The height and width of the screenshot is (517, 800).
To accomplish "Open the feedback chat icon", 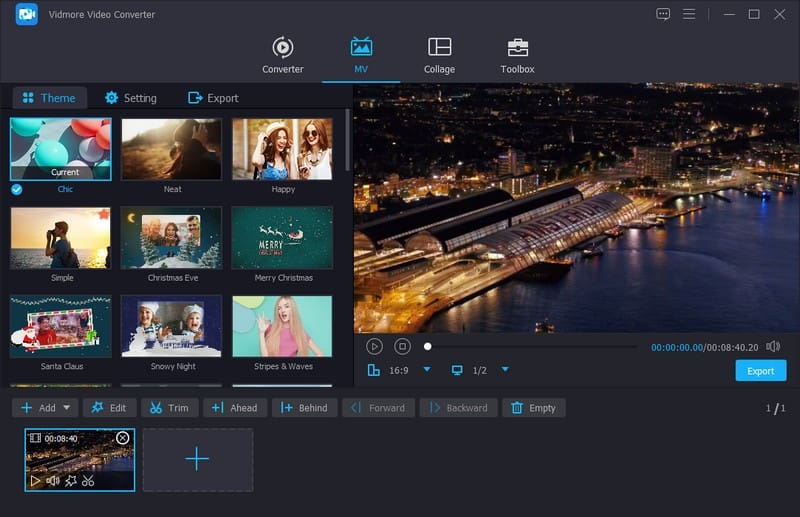I will [663, 14].
